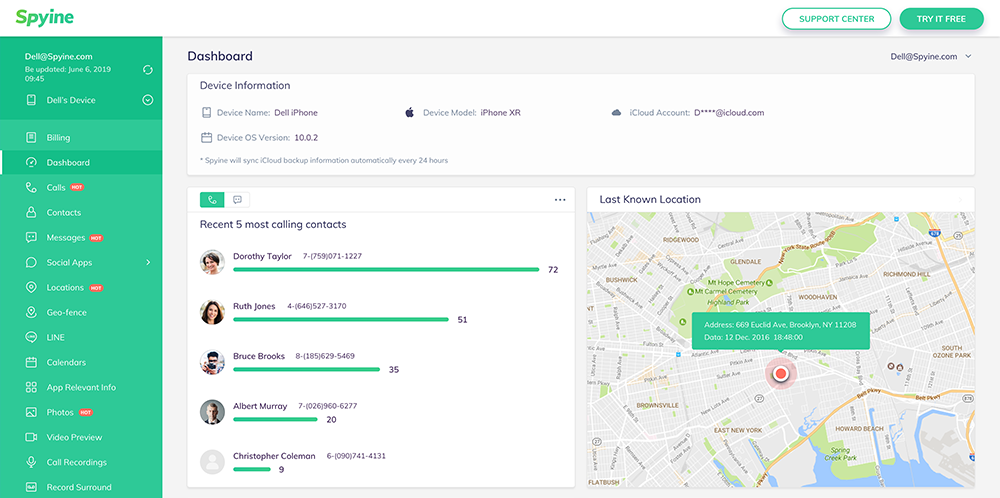1000x498 pixels.
Task: Open the Billing menu item
Action: tap(81, 138)
